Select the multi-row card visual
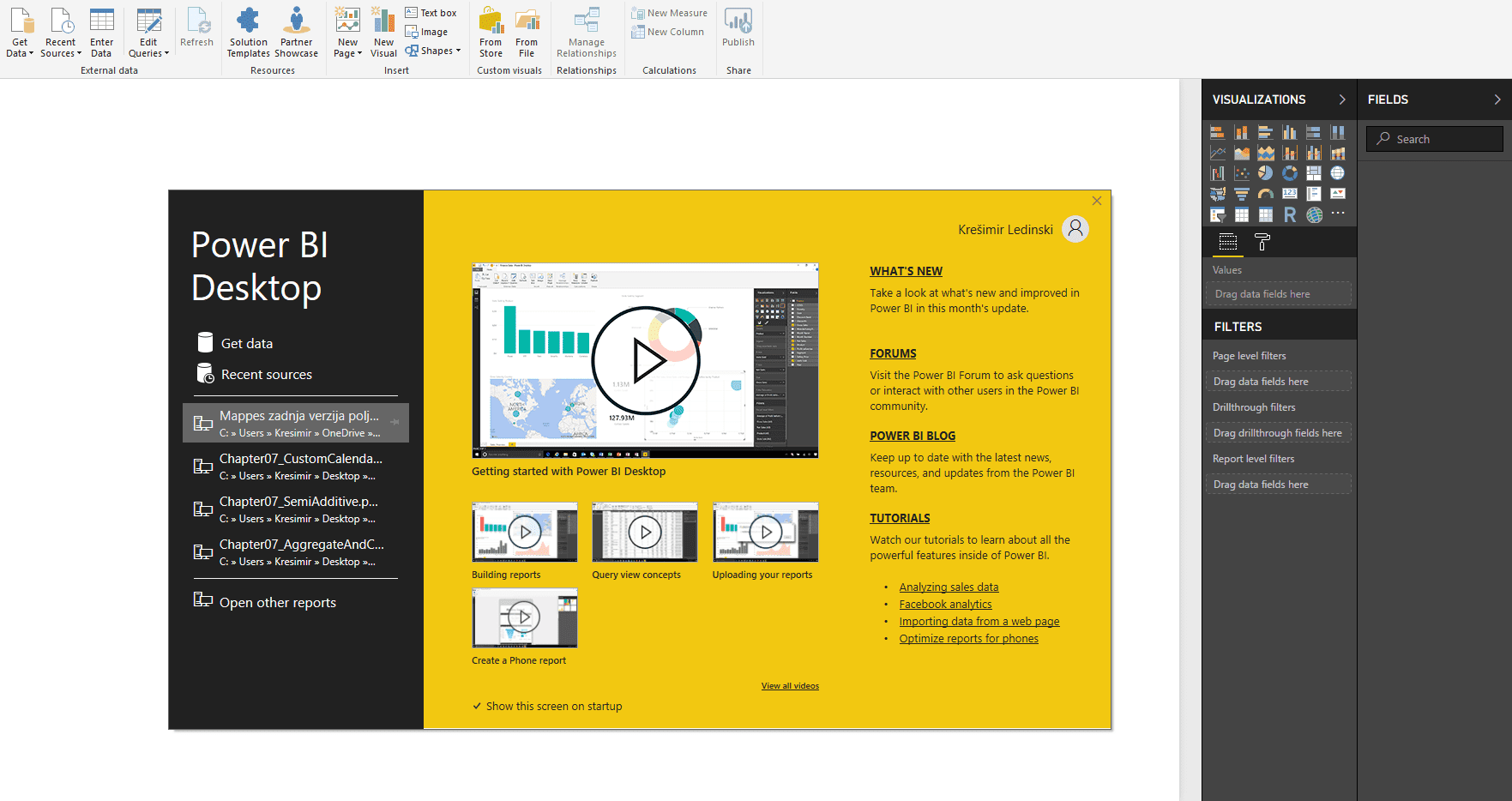This screenshot has width=1512, height=801. pos(1313,194)
